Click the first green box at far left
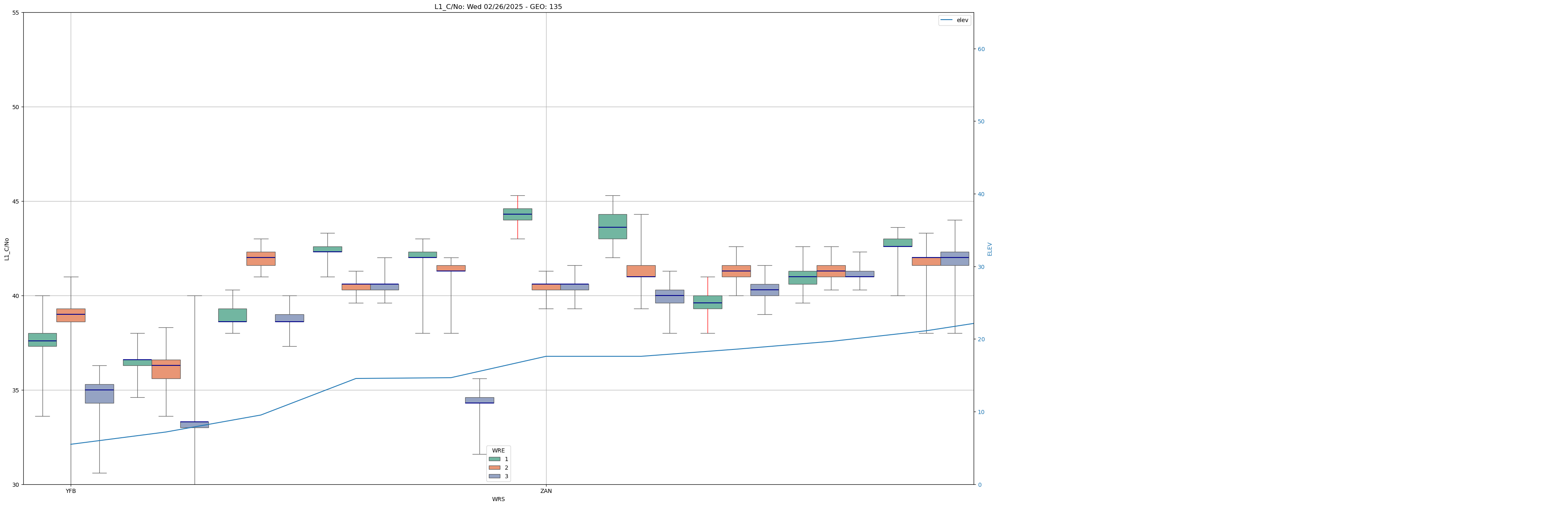1568x506 pixels. point(42,340)
